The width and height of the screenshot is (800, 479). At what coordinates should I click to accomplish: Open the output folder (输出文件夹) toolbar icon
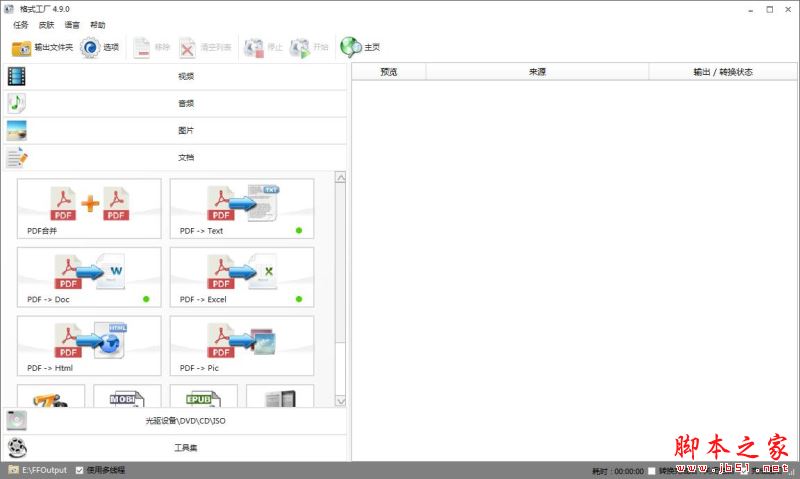22,47
